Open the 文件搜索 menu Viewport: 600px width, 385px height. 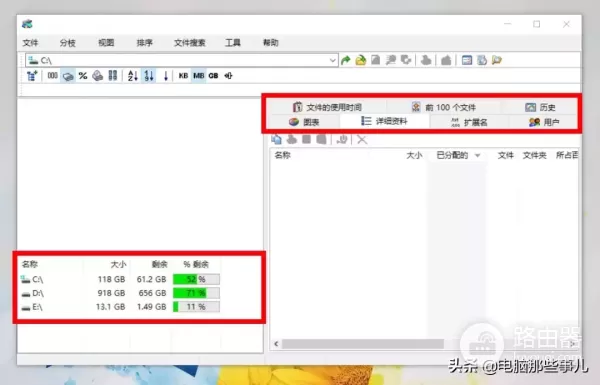tap(190, 42)
